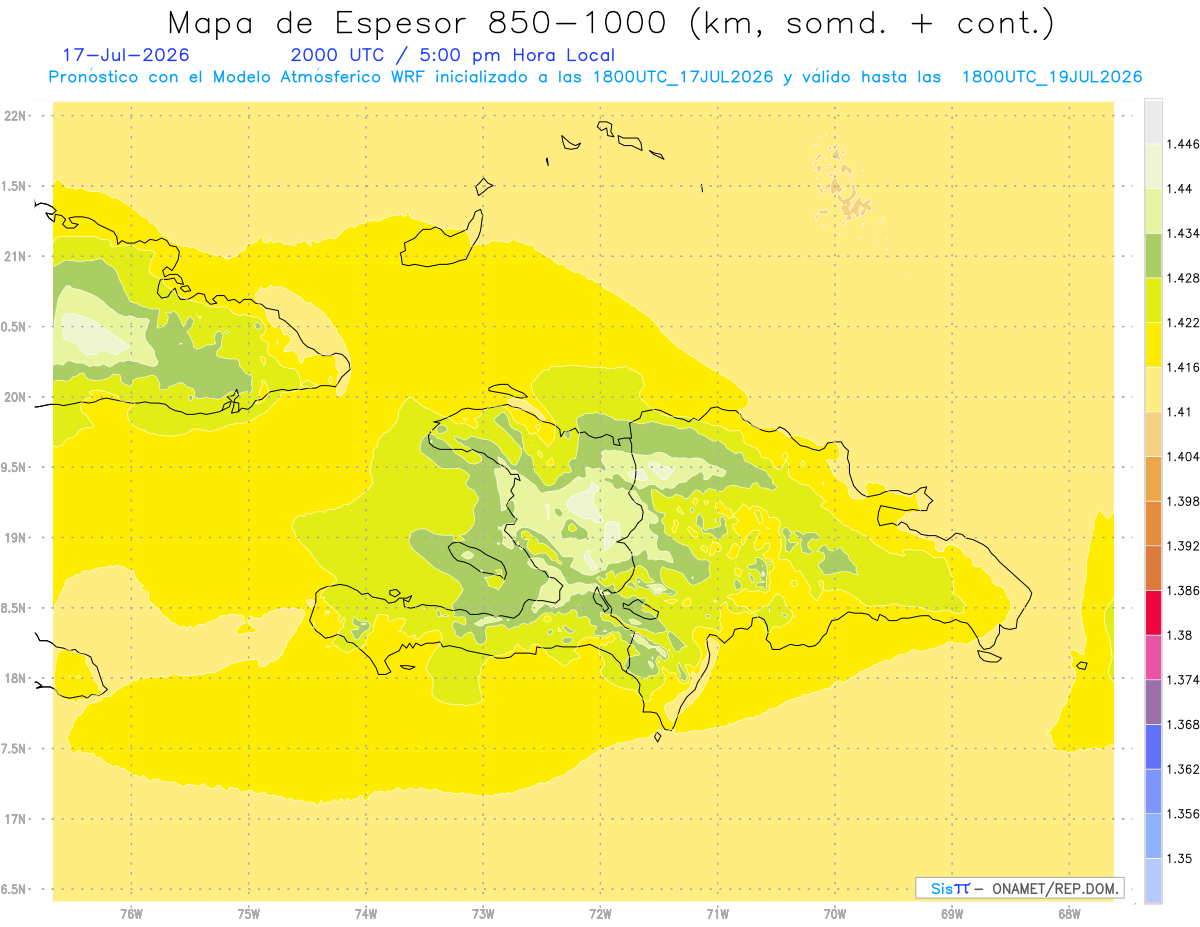
Task: Pick the pale green 1.434–1.44 colorbar swatch
Action: [x=1153, y=211]
